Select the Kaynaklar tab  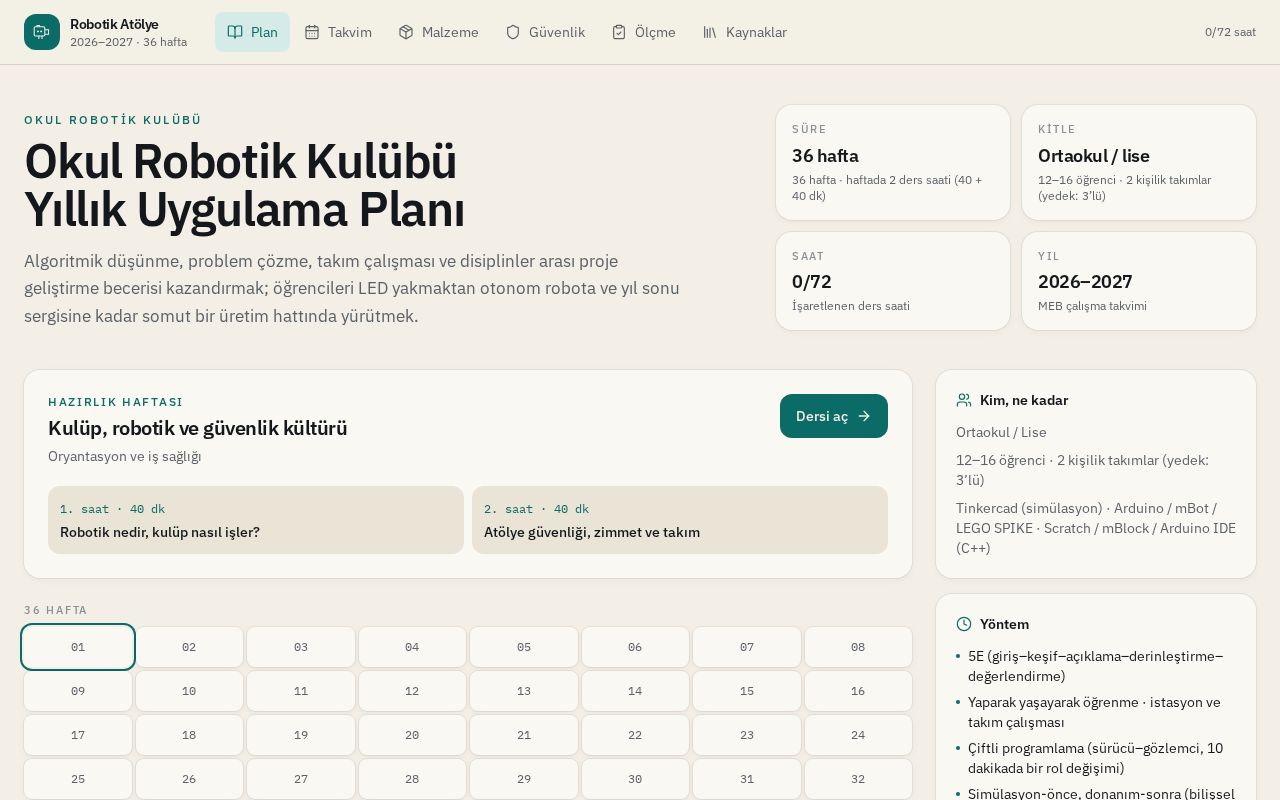click(744, 32)
